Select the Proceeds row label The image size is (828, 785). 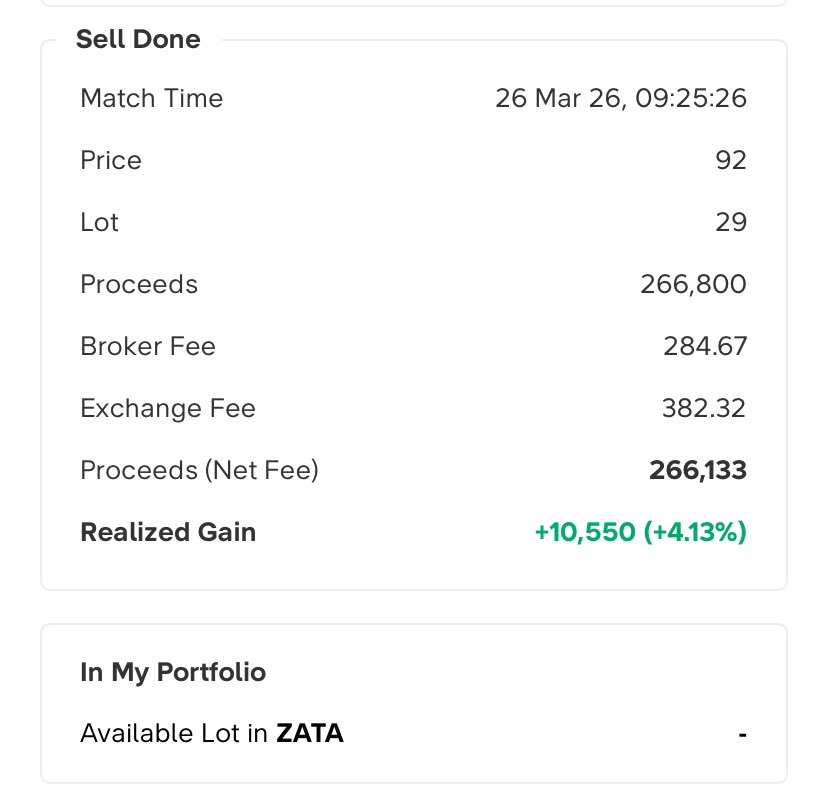click(139, 284)
